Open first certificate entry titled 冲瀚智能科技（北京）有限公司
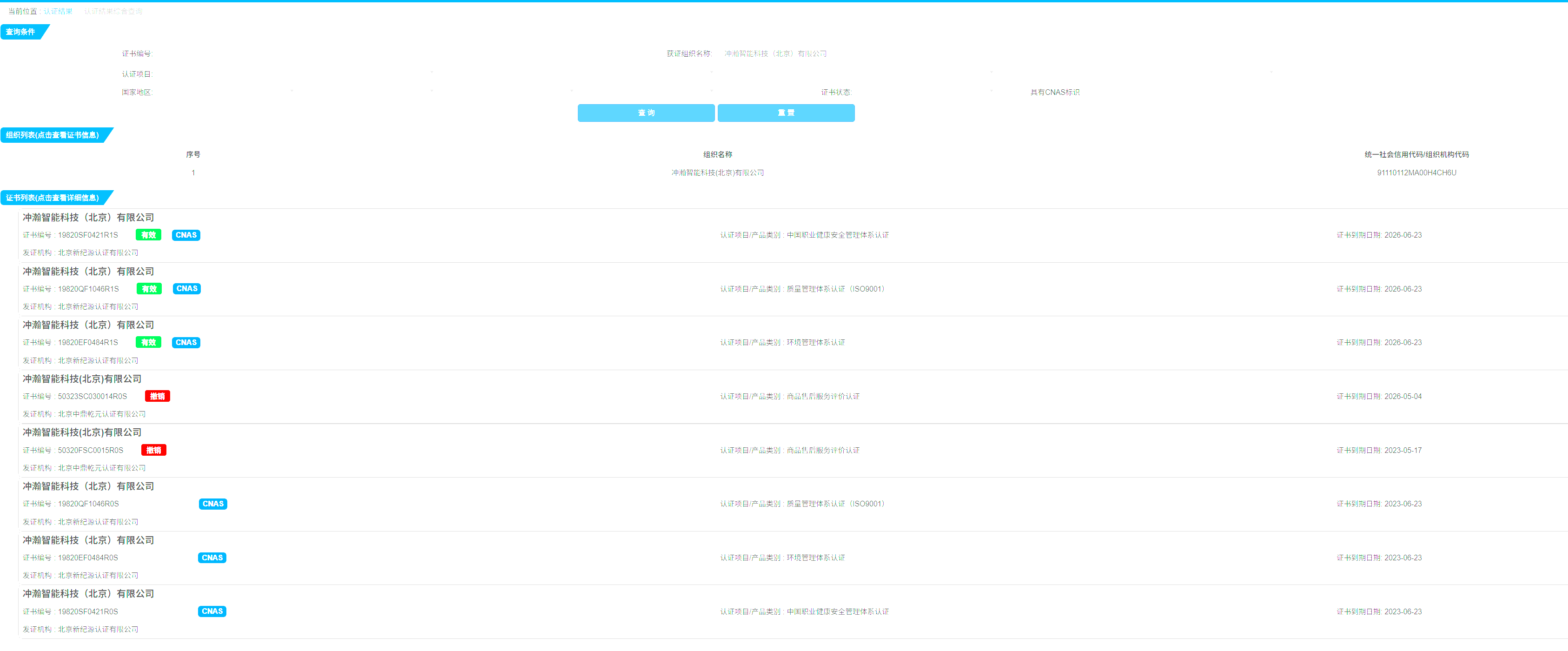1568x651 pixels. (88, 218)
